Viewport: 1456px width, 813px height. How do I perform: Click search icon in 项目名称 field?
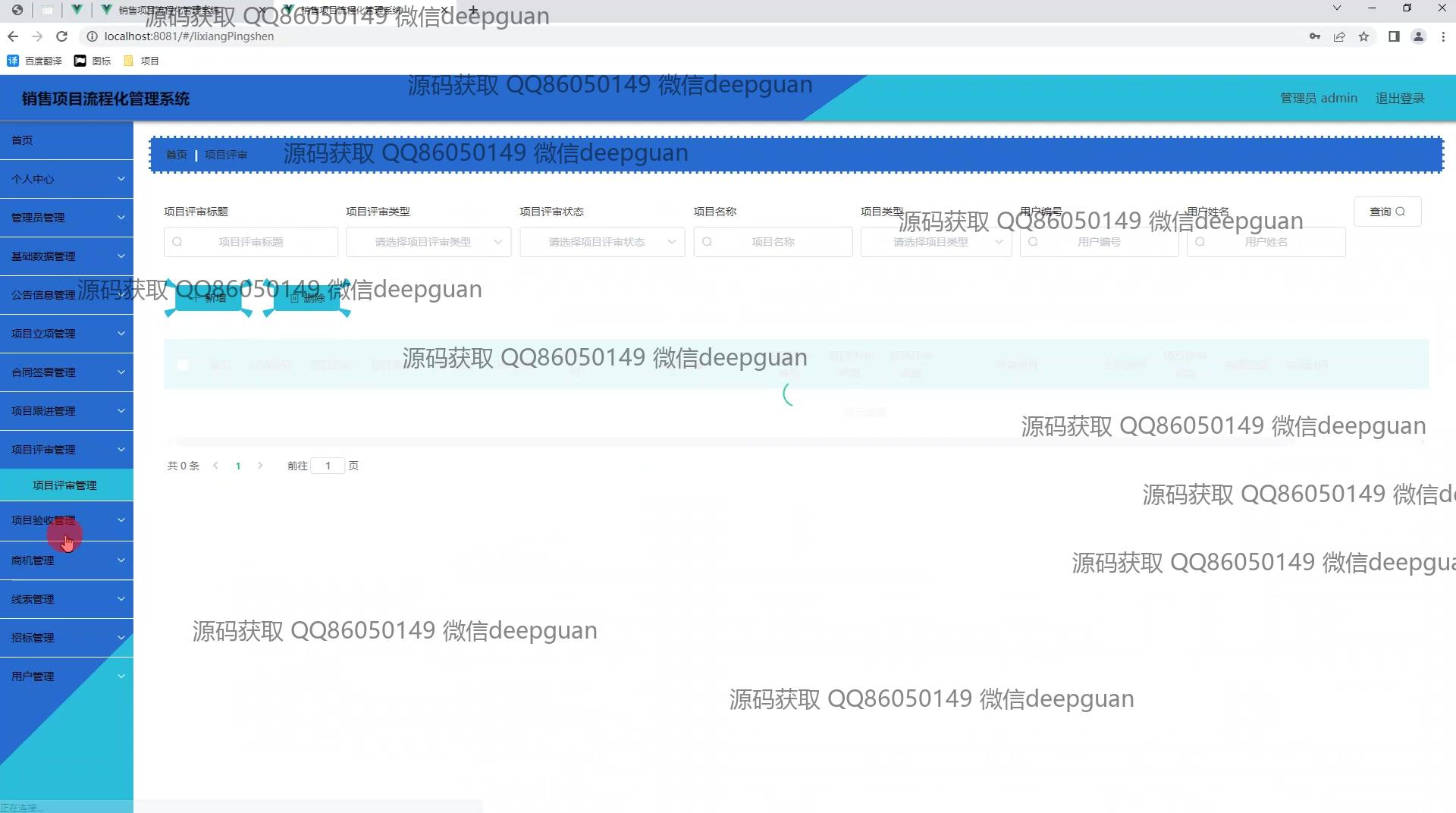pos(707,242)
